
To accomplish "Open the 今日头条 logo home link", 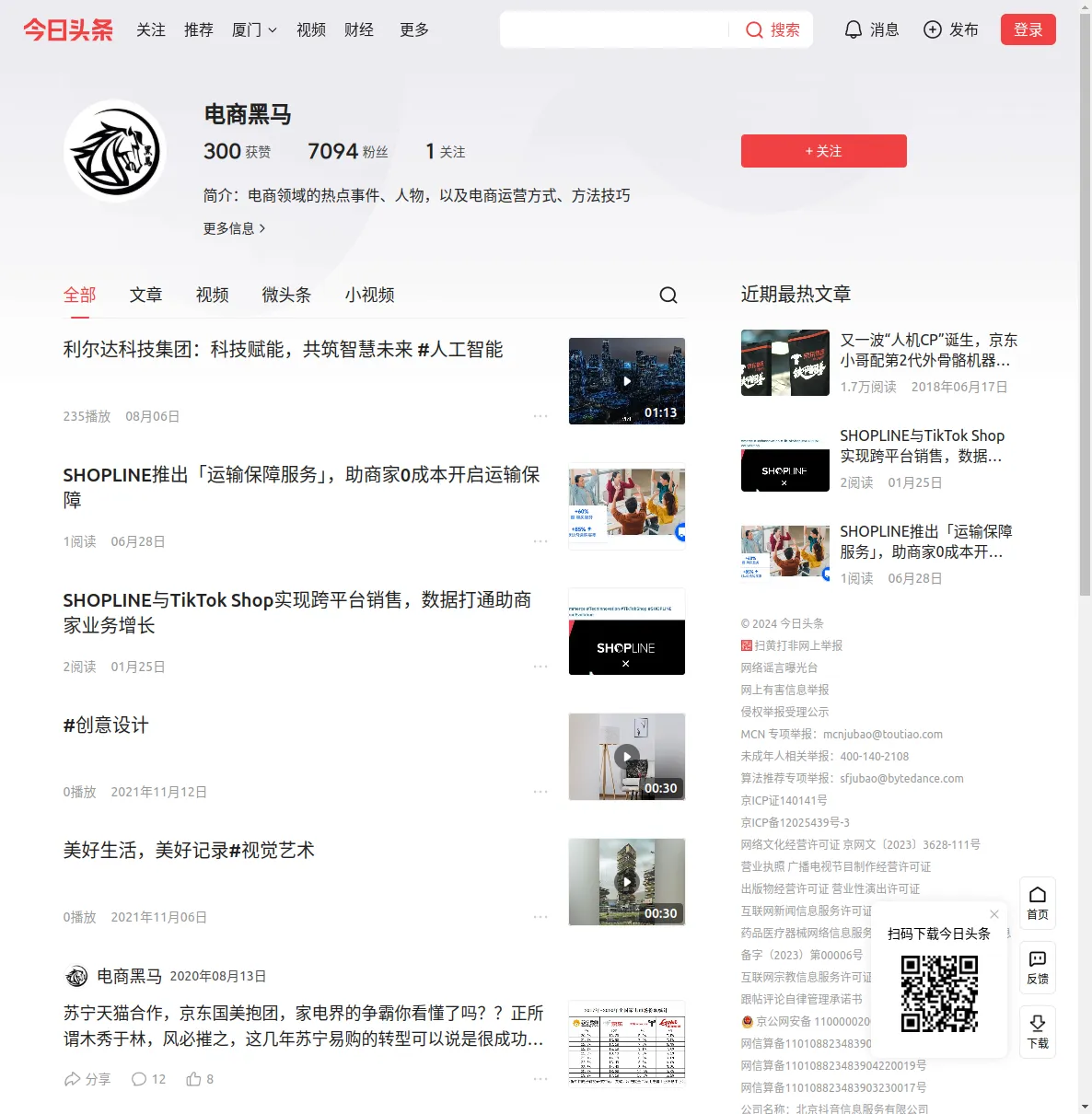I will click(x=68, y=29).
